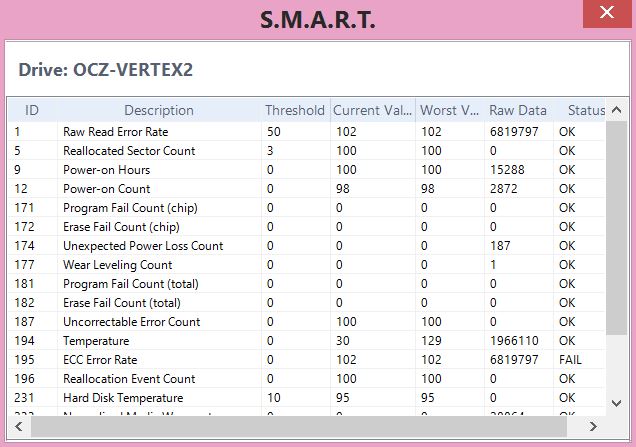This screenshot has height=447, width=636.
Task: Select the Raw Read Error Rate row
Action: point(307,132)
